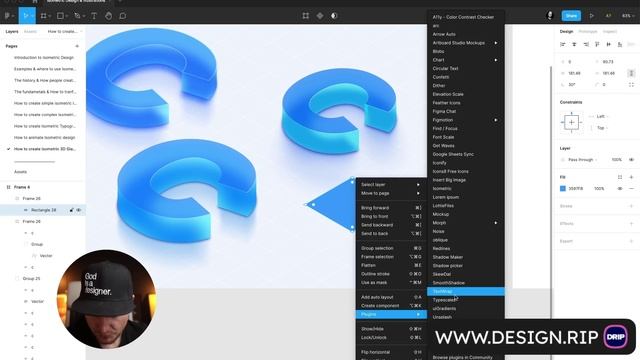The height and width of the screenshot is (360, 640).
Task: Expand Move to page submenu
Action: tap(391, 193)
